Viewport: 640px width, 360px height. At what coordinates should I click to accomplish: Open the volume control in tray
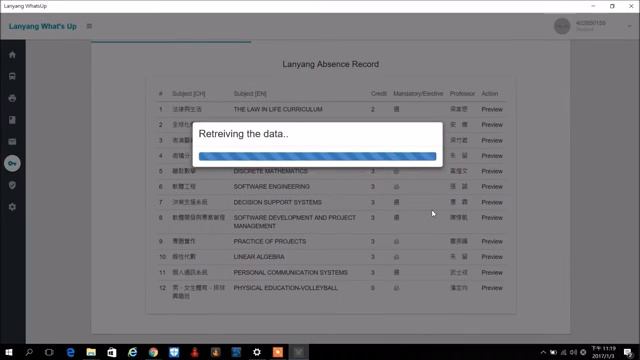point(573,353)
